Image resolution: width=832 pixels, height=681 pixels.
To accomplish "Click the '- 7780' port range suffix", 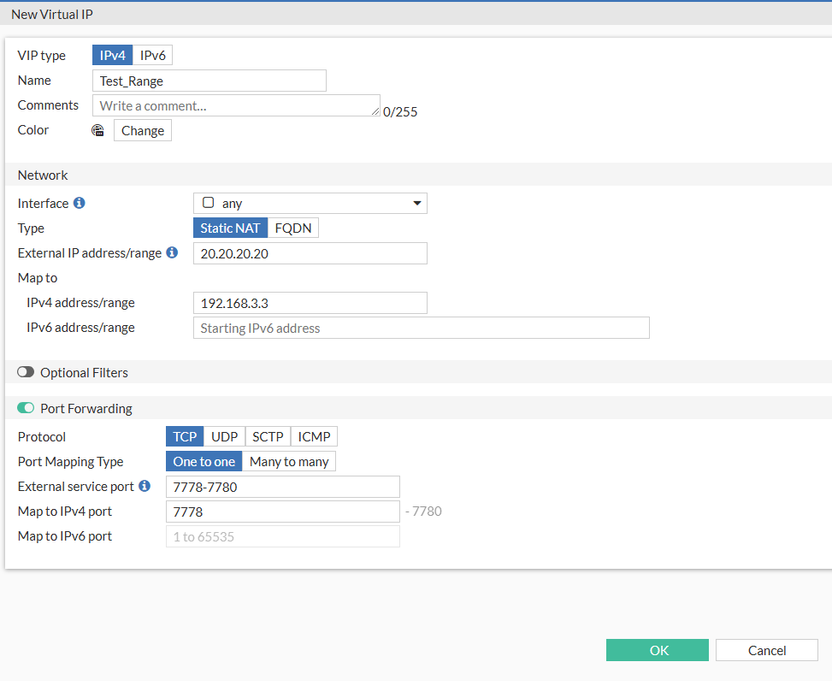I will pos(423,511).
